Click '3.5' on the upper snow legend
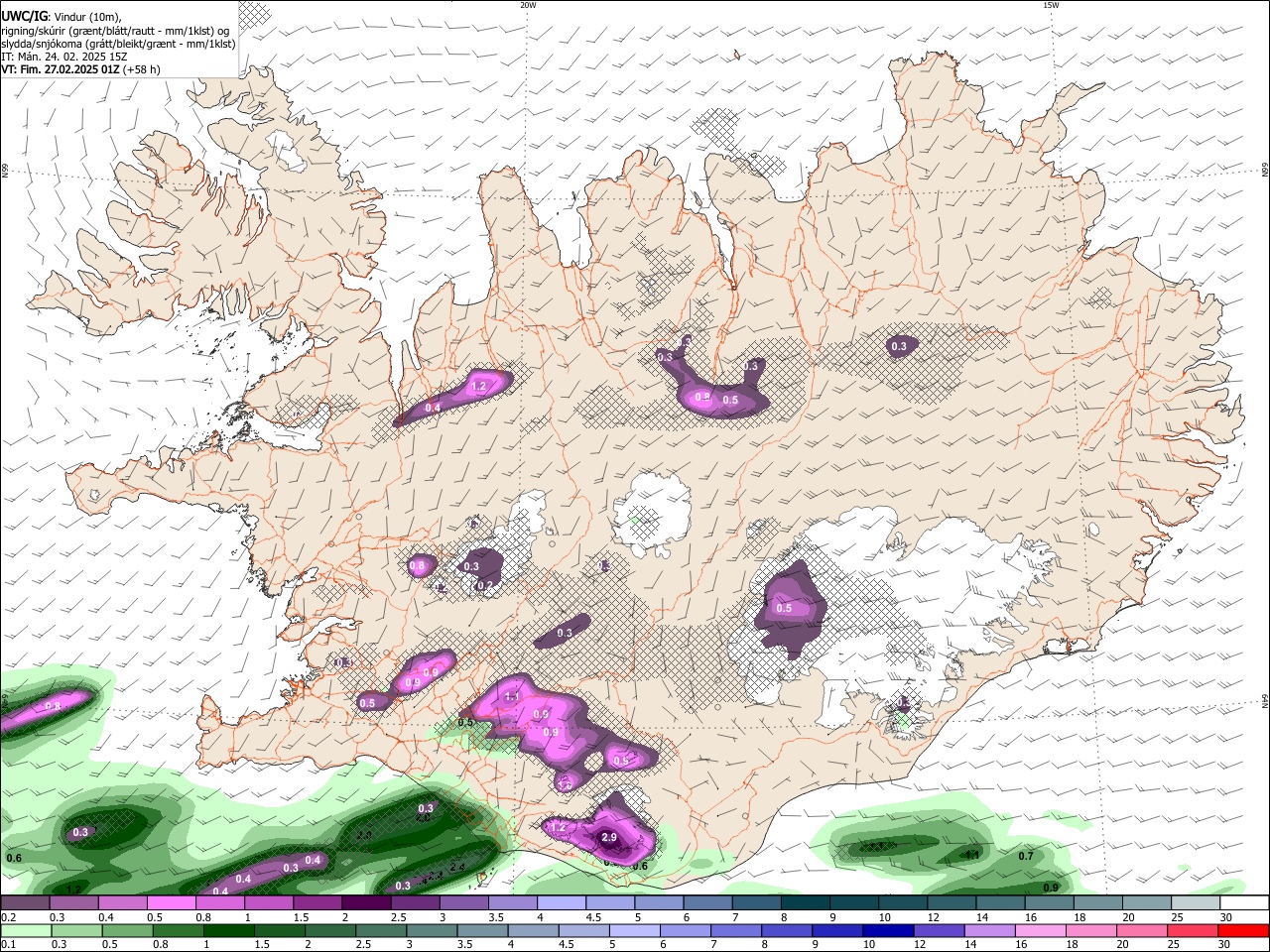 [496, 917]
